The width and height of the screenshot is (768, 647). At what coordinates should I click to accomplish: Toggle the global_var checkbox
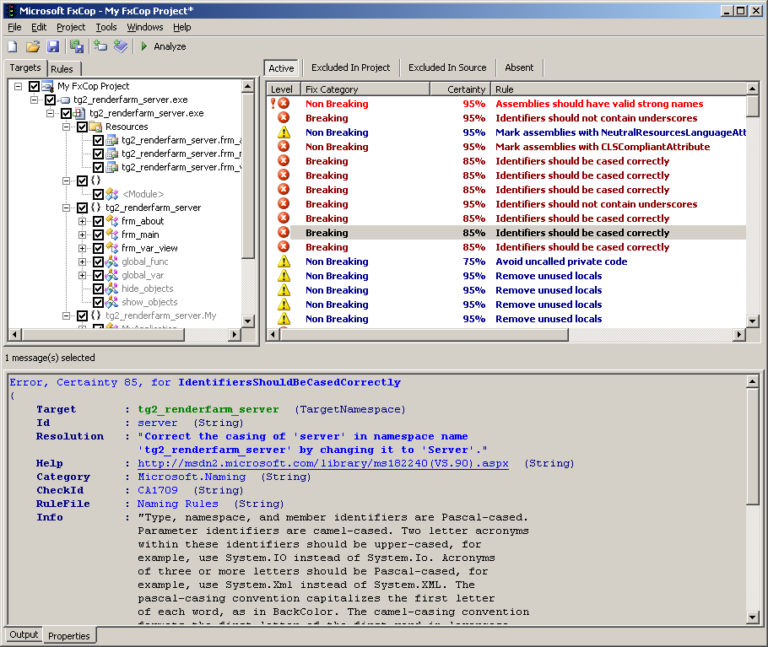[98, 275]
